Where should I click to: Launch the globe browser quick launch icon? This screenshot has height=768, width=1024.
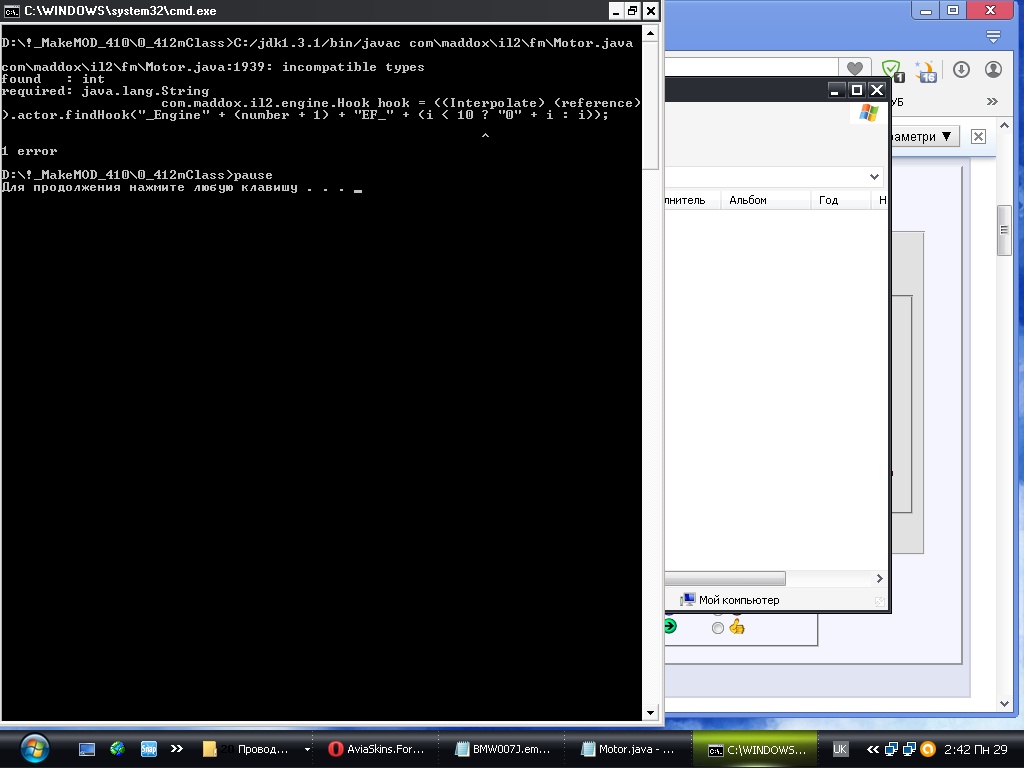[x=118, y=748]
